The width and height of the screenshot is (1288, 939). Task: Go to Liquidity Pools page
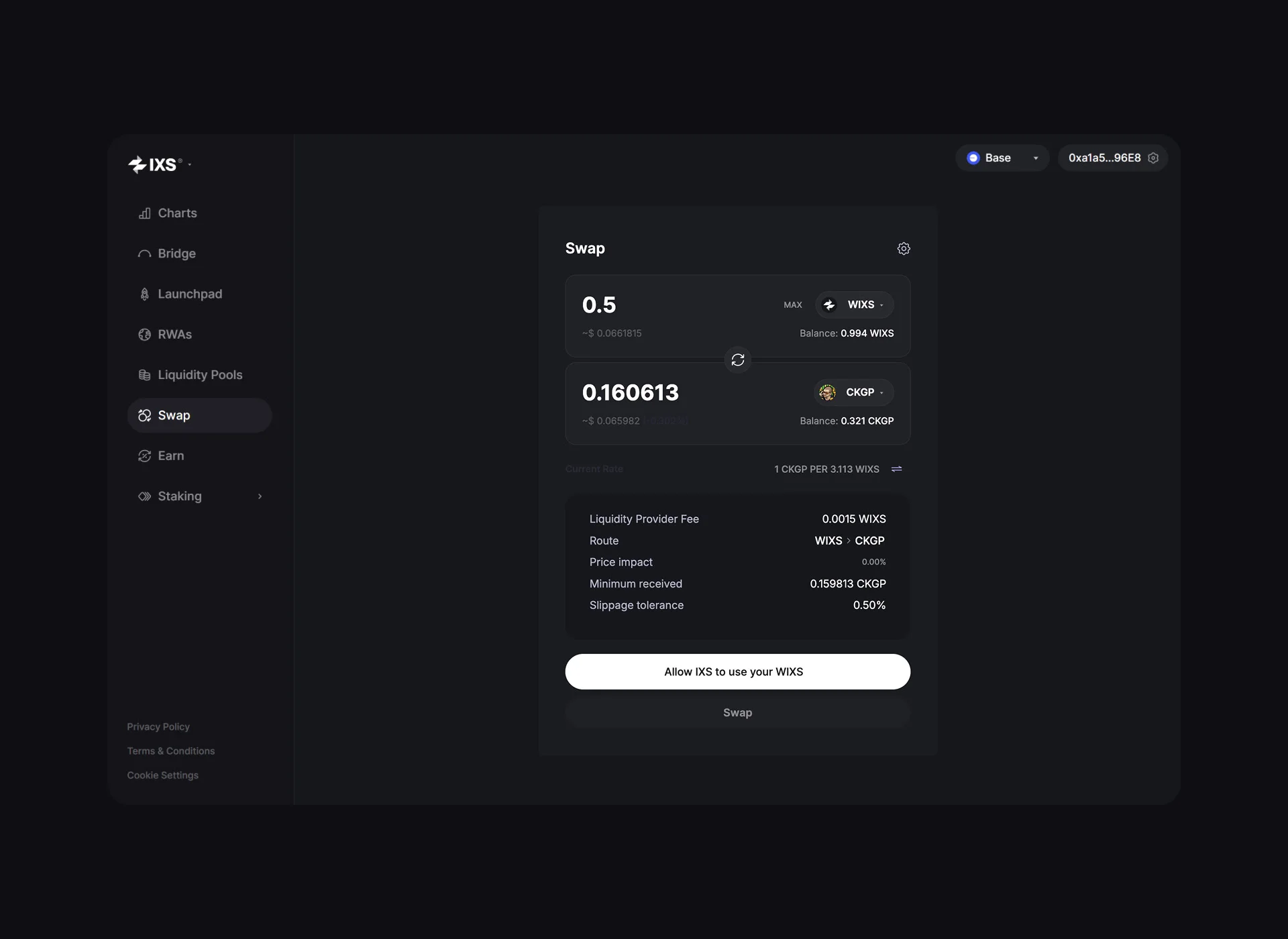pyautogui.click(x=199, y=375)
